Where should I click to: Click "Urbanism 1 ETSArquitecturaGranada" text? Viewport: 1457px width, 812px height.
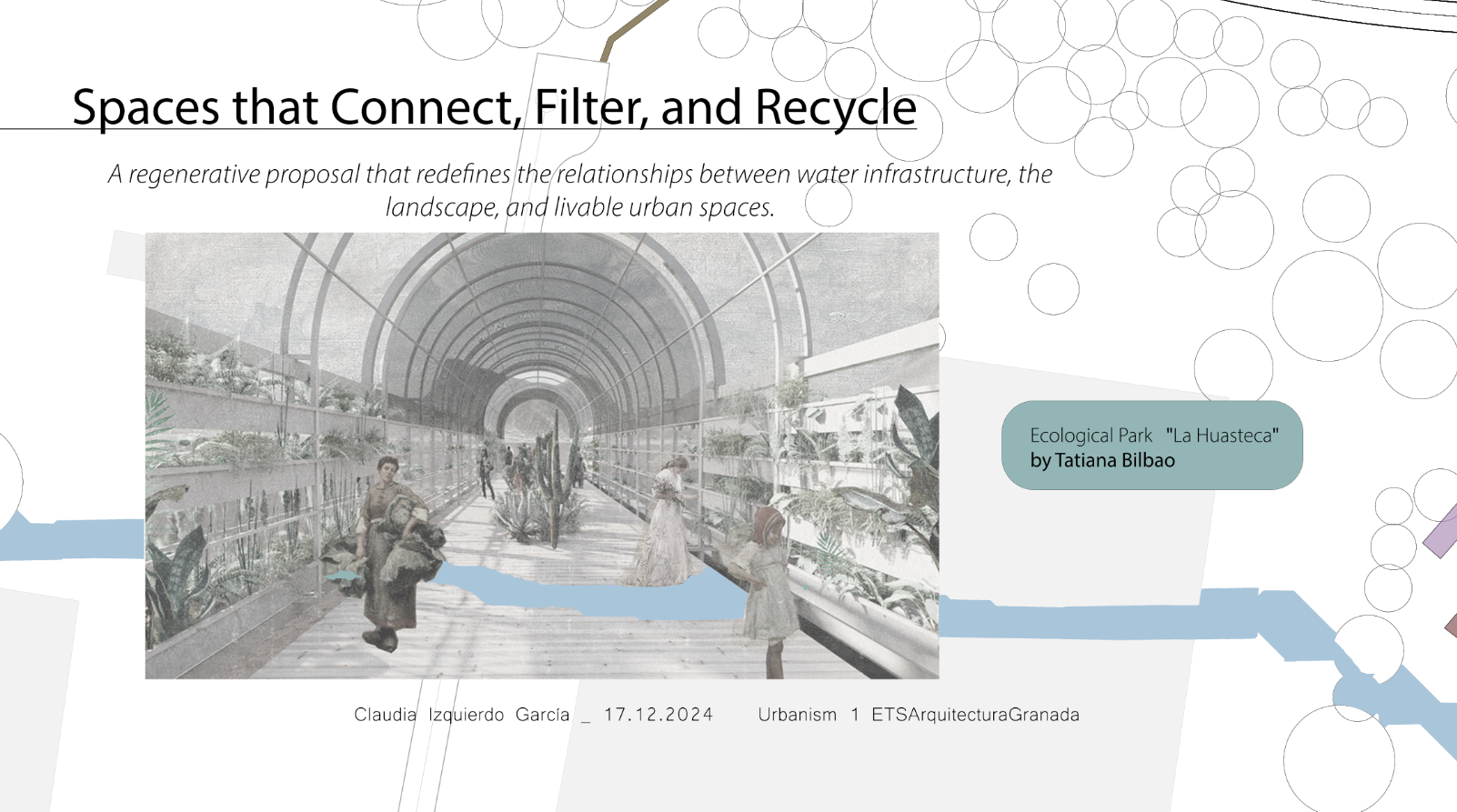(919, 715)
